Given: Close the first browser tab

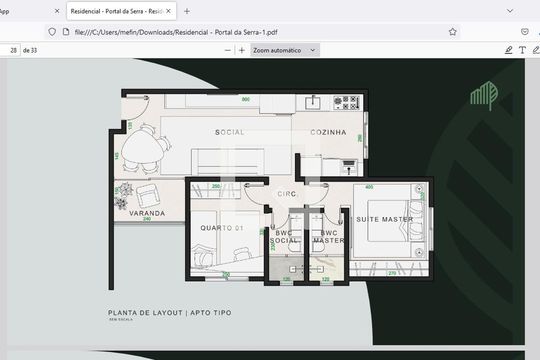Looking at the screenshot, I should point(57,11).
